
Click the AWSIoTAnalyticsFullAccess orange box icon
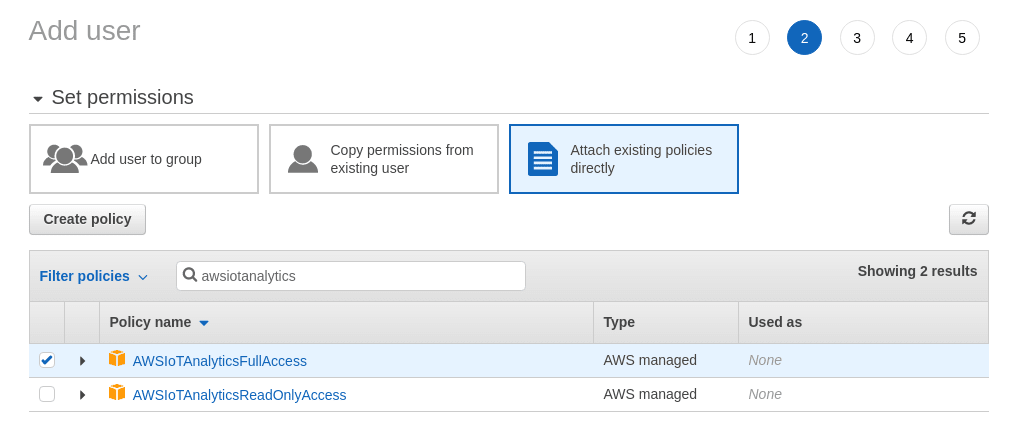pyautogui.click(x=117, y=359)
